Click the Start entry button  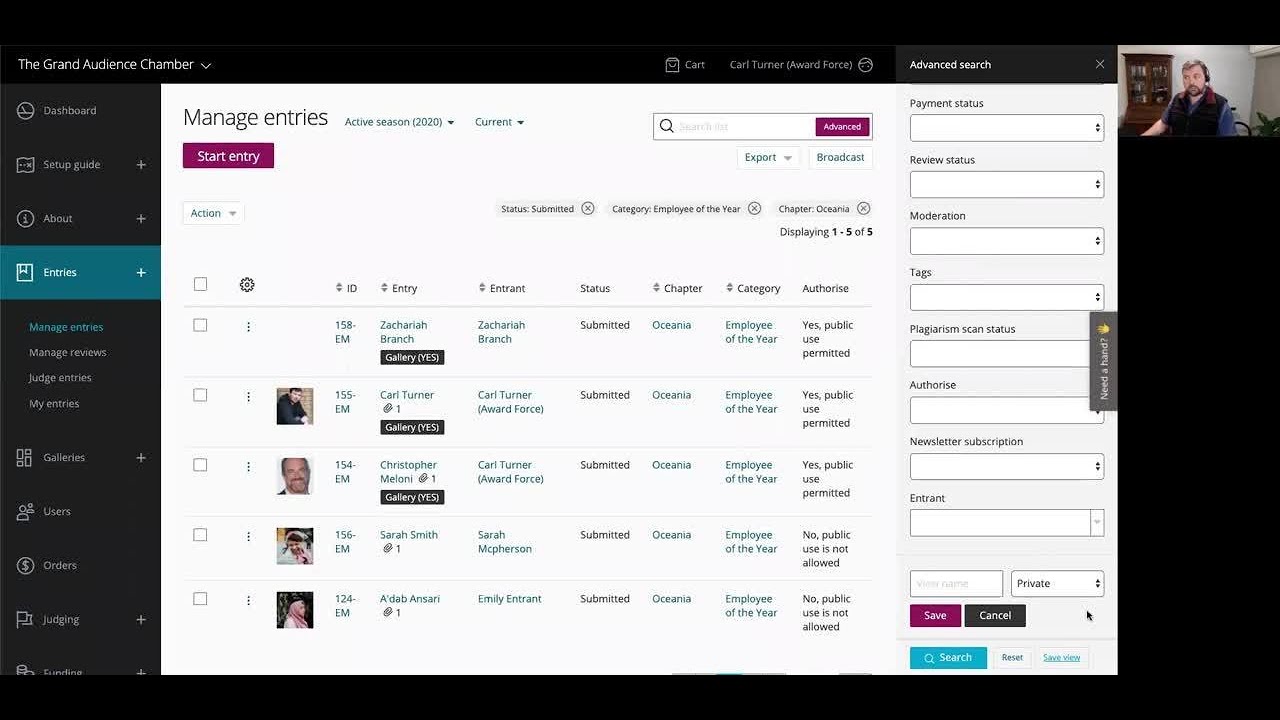[x=228, y=156]
